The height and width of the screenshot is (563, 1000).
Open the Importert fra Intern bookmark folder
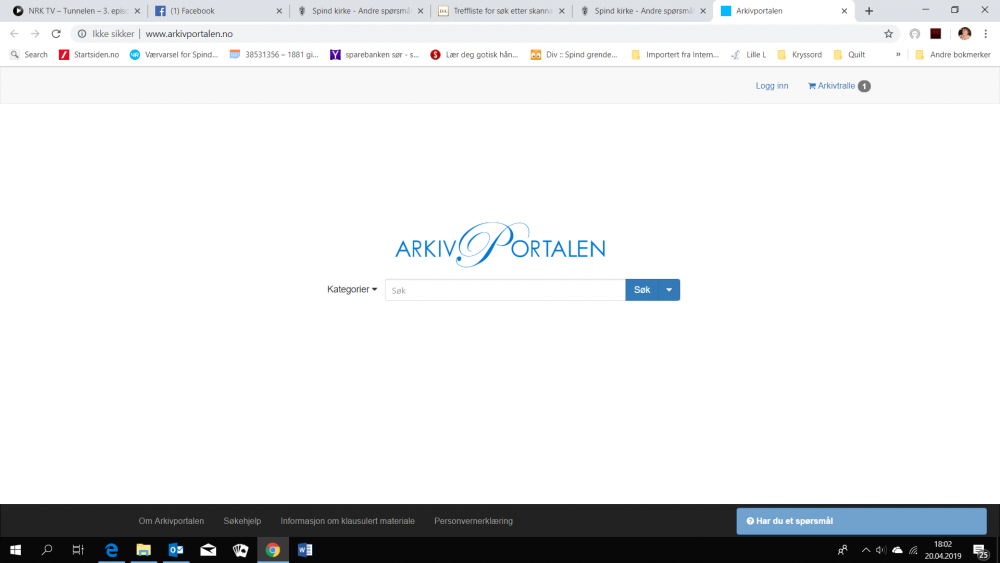point(675,55)
